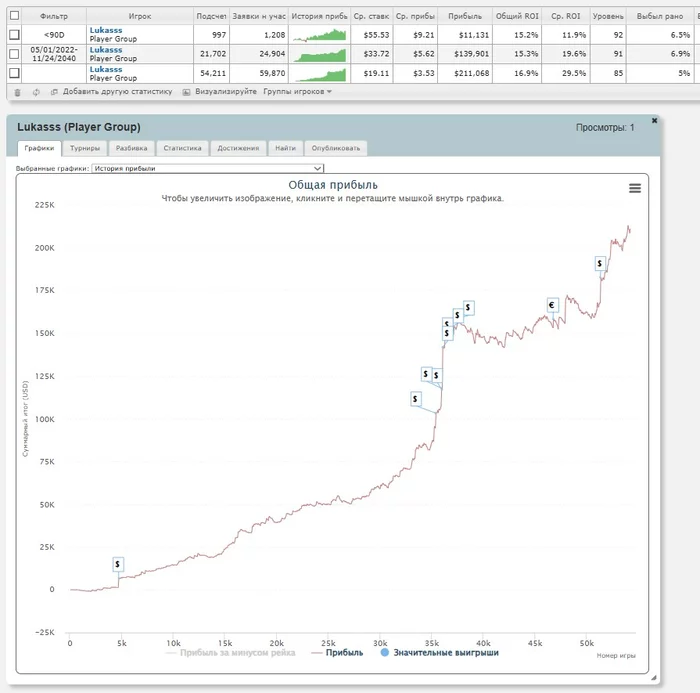The height and width of the screenshot is (693, 700).
Task: Toggle 'Прибыль' legend series
Action: (338, 653)
